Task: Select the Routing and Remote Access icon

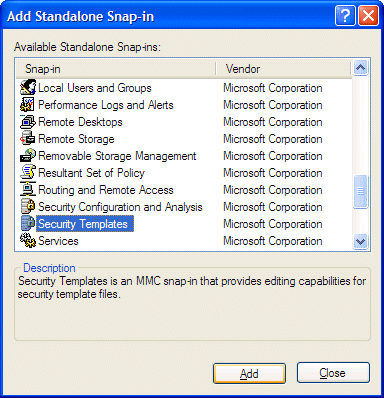Action: pos(28,190)
